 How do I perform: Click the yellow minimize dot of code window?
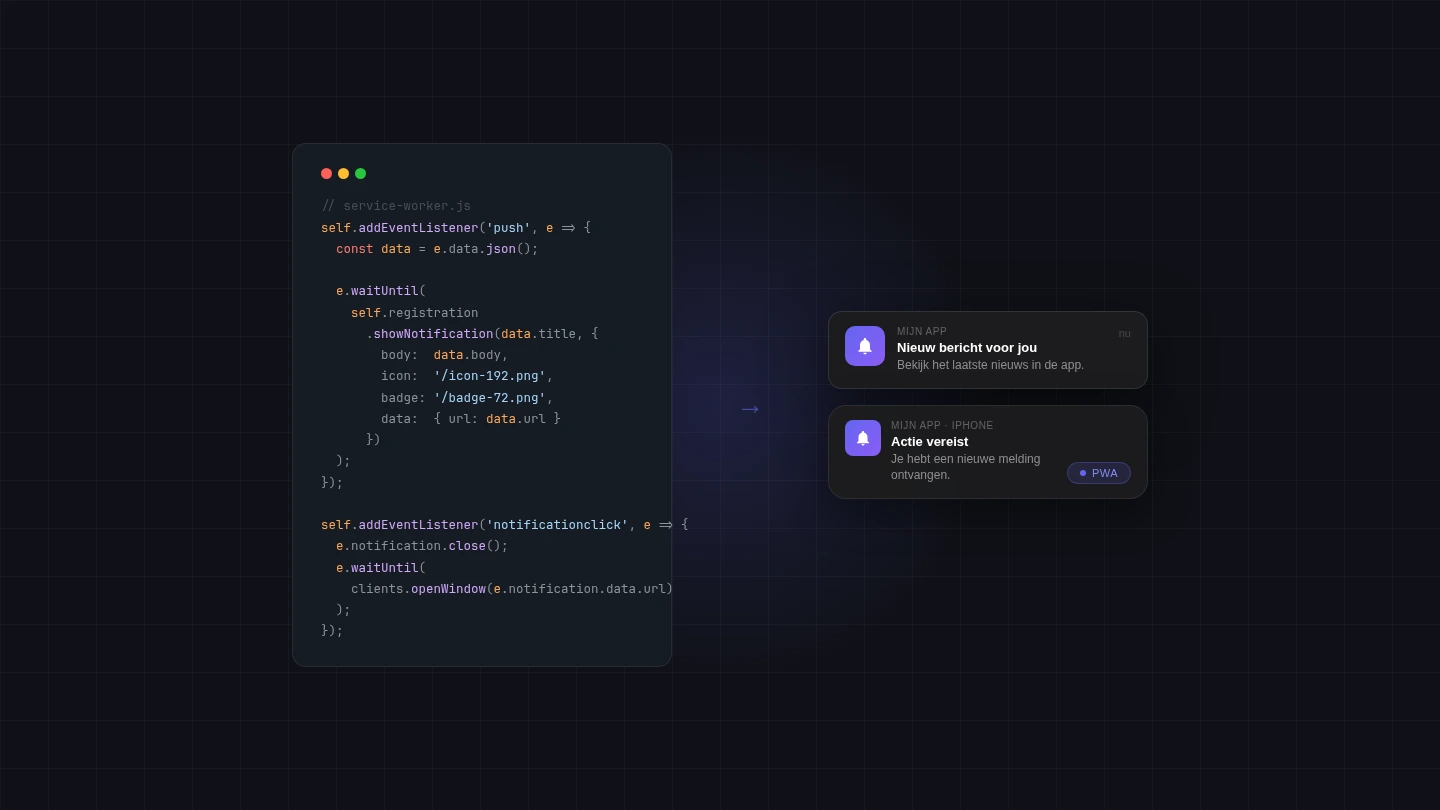(343, 173)
